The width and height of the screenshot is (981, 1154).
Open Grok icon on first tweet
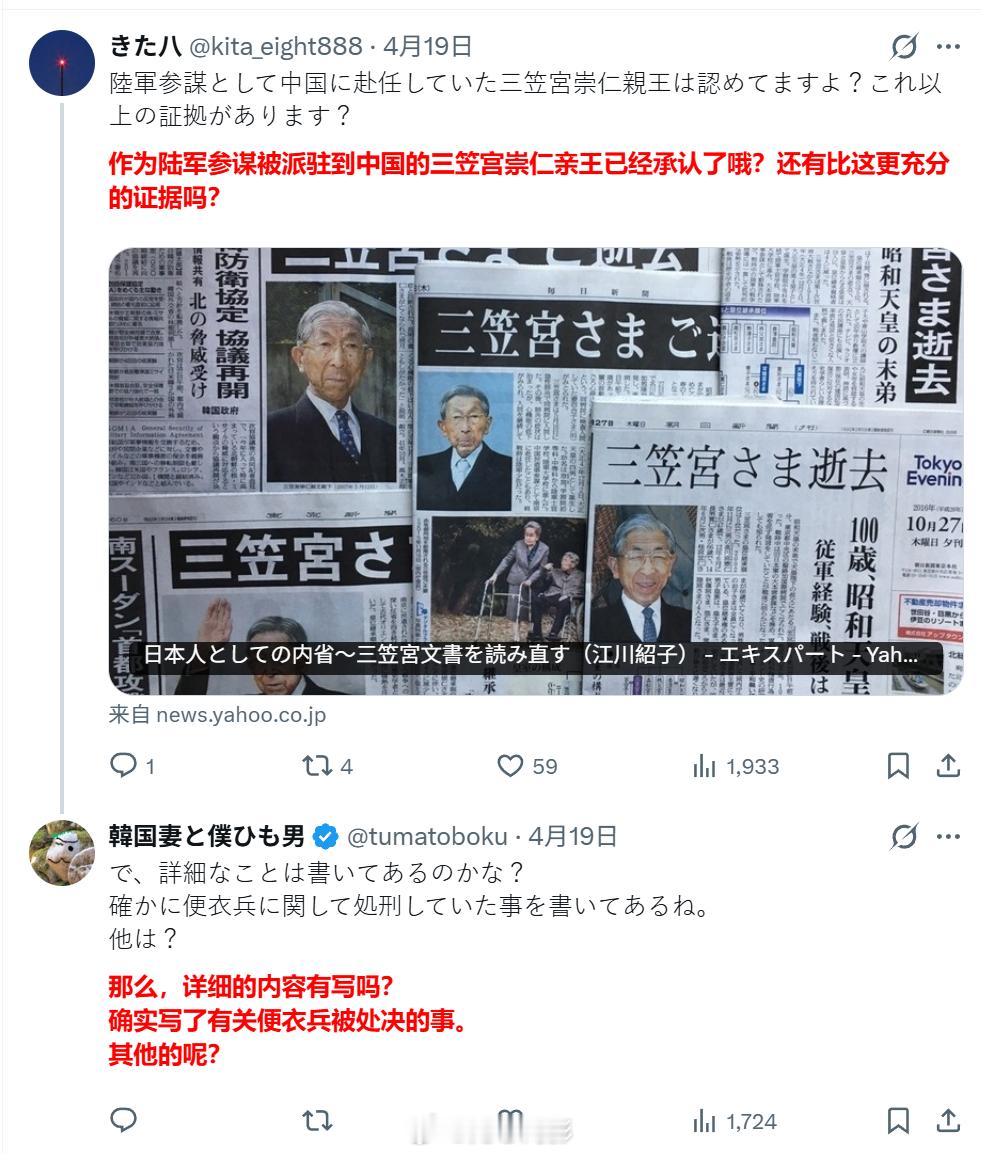pyautogui.click(x=904, y=46)
